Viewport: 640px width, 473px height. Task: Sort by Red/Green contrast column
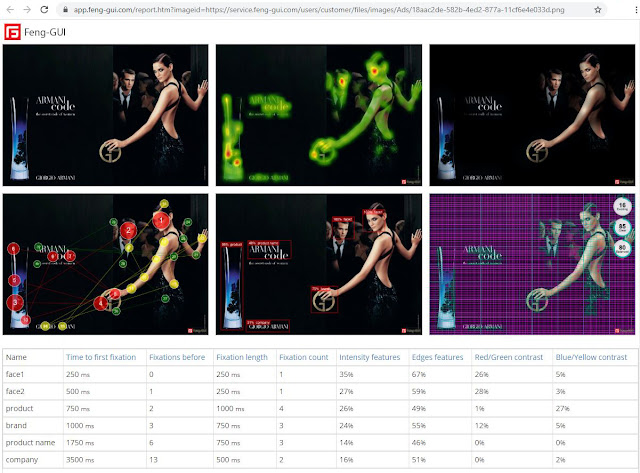click(x=509, y=357)
